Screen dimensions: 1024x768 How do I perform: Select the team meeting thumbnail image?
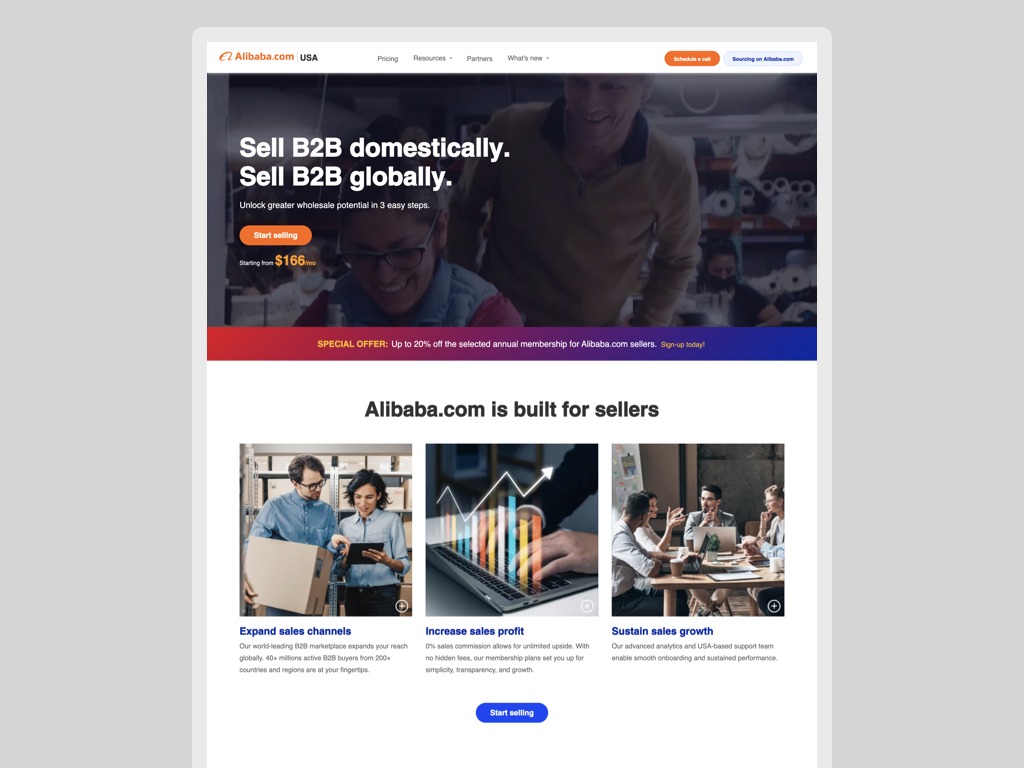[x=697, y=530]
